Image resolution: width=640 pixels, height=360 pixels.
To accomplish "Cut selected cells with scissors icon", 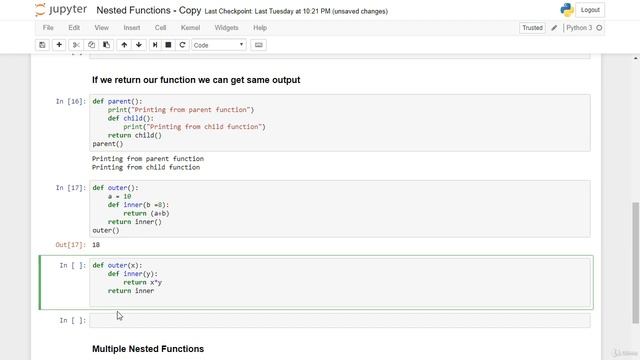I will (x=76, y=45).
